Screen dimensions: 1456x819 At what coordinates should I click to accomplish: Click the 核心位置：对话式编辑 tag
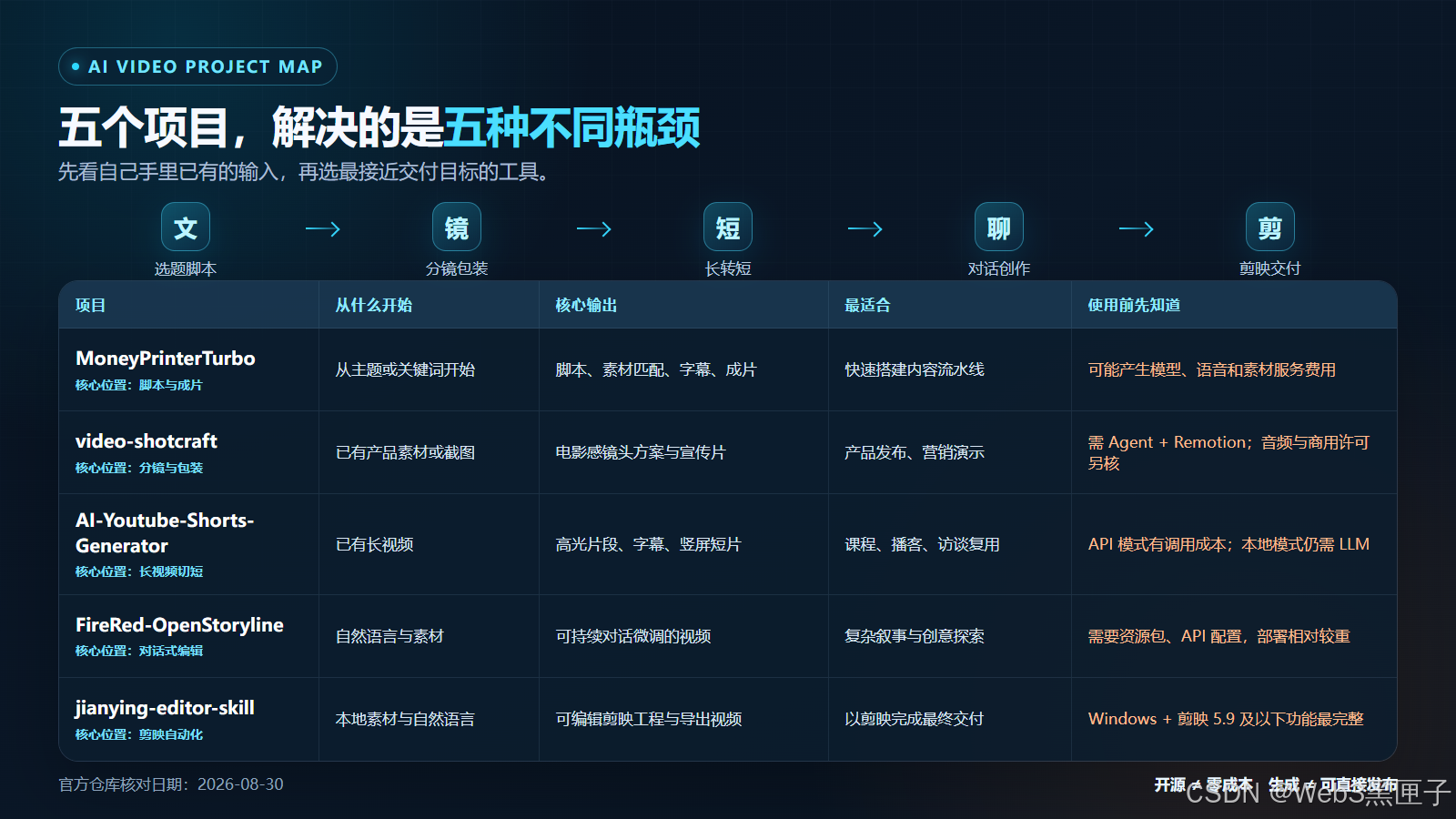(x=139, y=651)
